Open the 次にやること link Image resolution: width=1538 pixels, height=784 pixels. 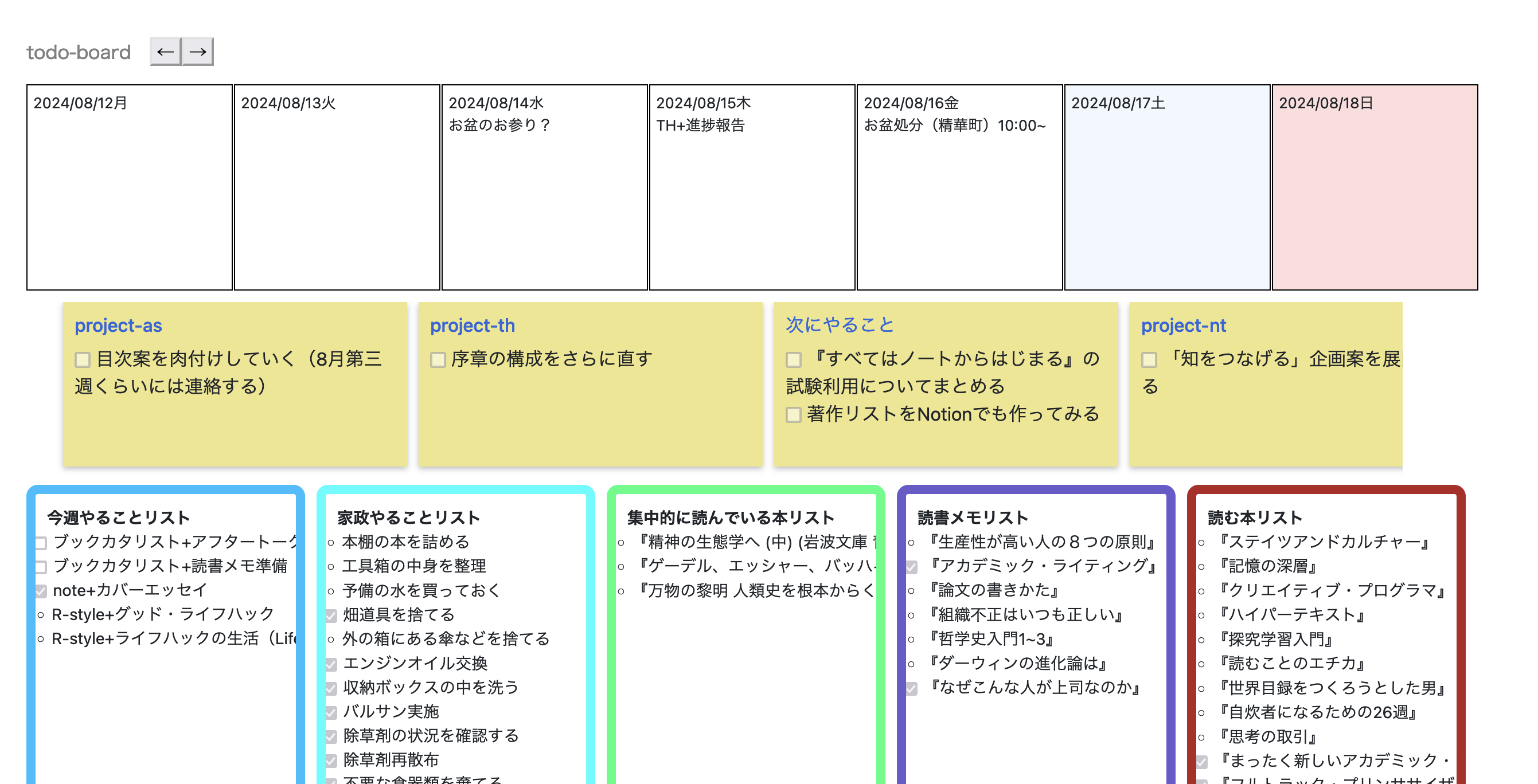coord(840,324)
